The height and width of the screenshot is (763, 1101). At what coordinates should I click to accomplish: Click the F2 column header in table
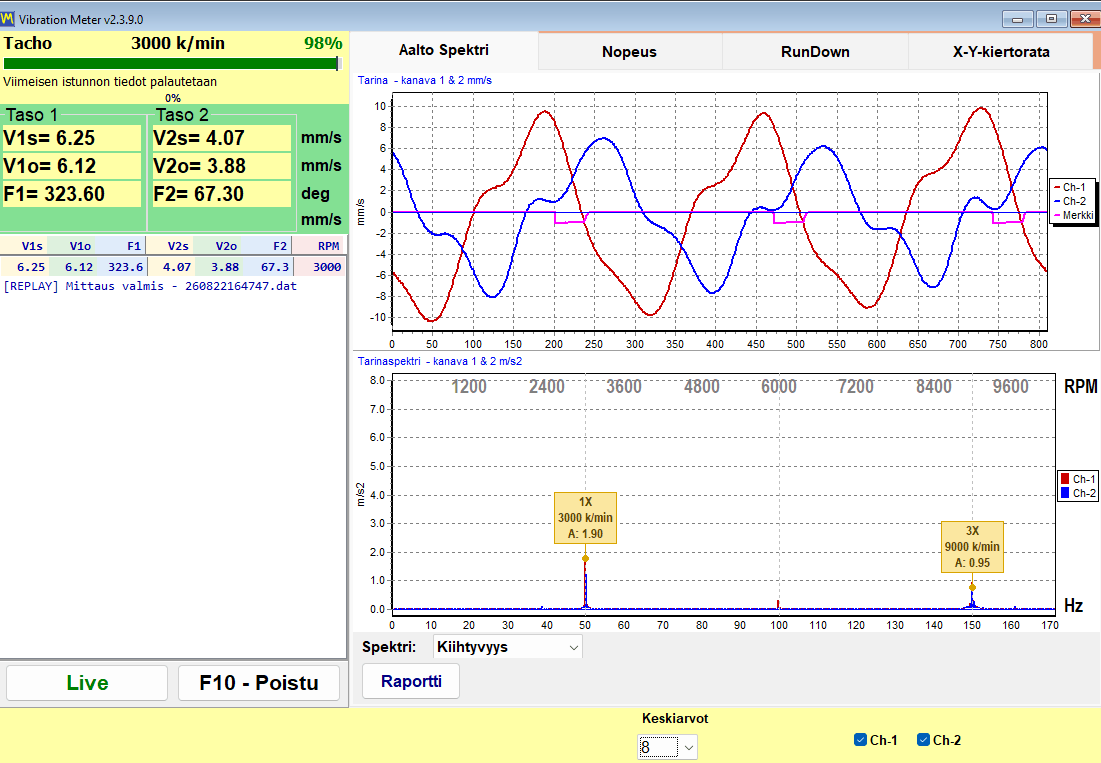pos(267,246)
